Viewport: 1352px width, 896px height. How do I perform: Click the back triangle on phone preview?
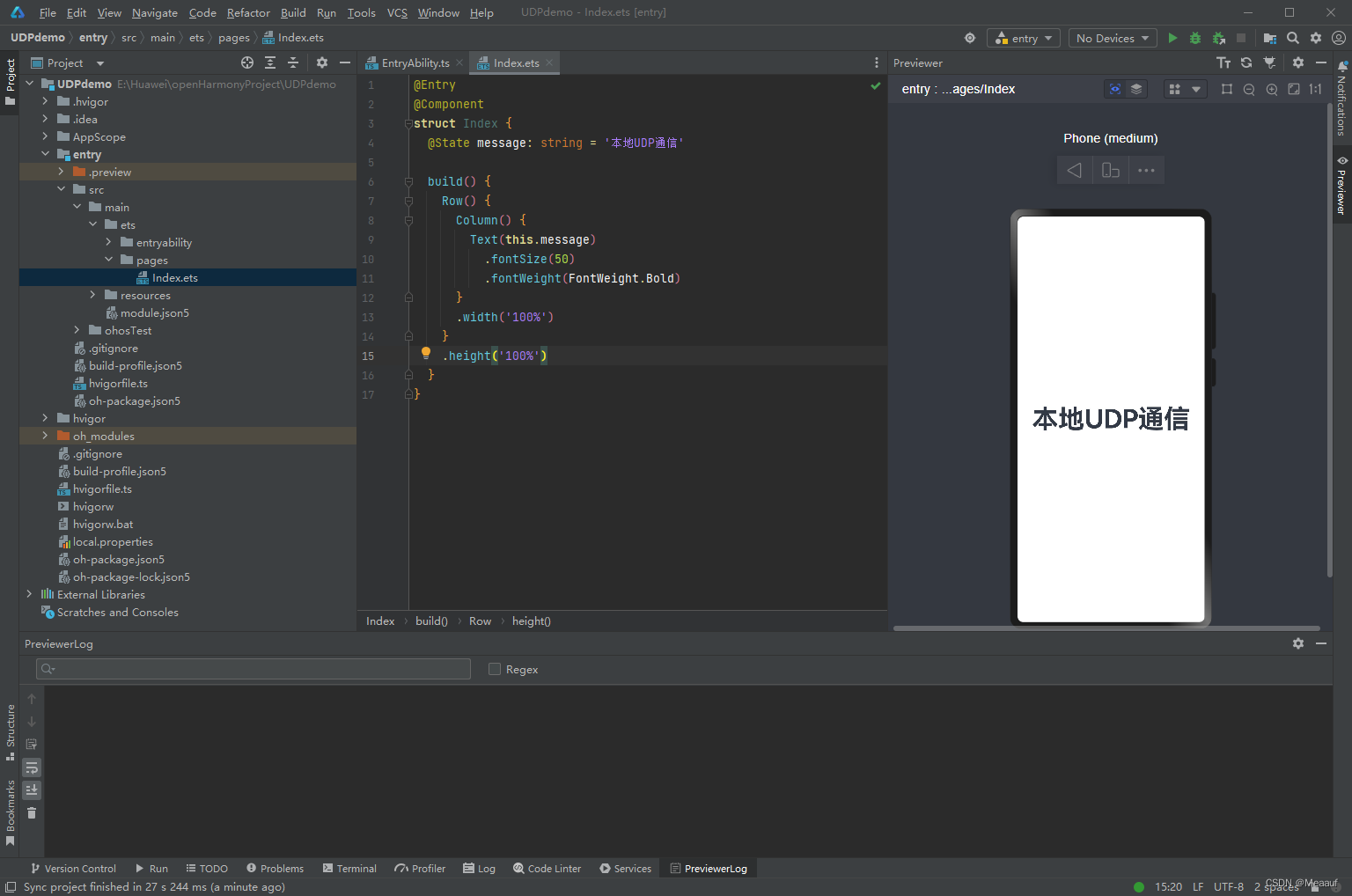1075,170
